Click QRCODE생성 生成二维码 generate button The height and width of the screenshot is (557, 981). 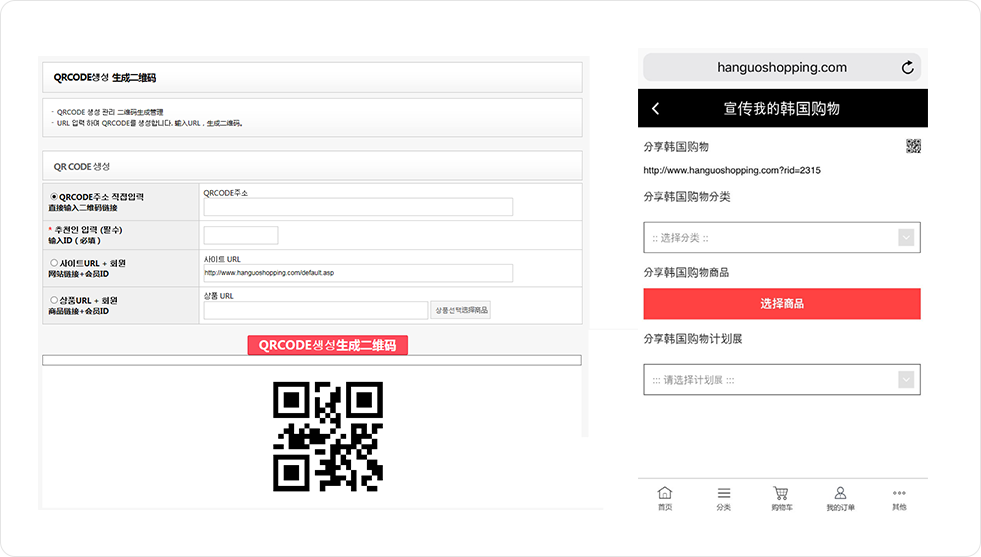point(327,345)
